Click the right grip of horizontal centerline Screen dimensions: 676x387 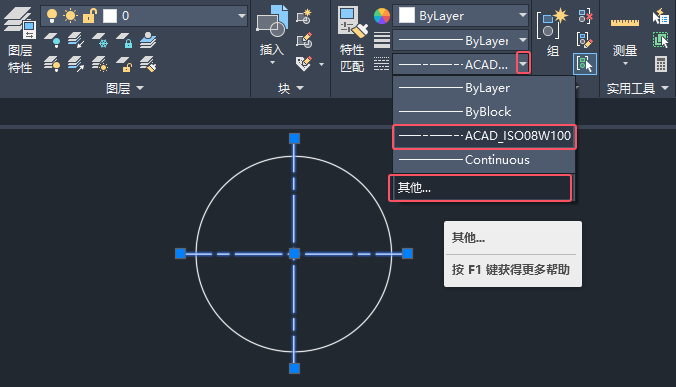click(407, 253)
